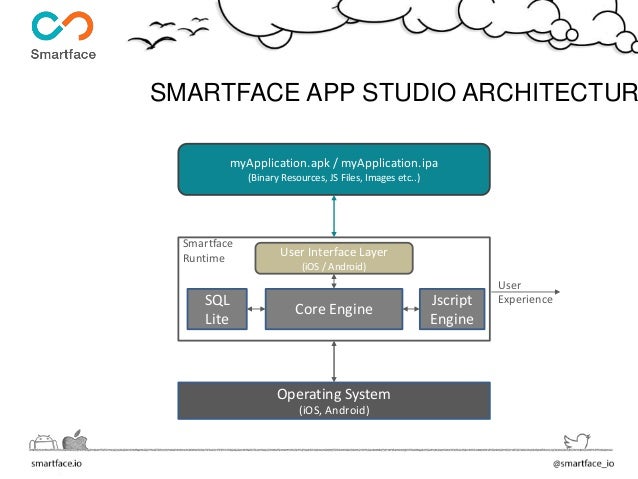Viewport: 638px width, 479px height.
Task: Click the Smartface Runtime label
Action: [x=208, y=251]
